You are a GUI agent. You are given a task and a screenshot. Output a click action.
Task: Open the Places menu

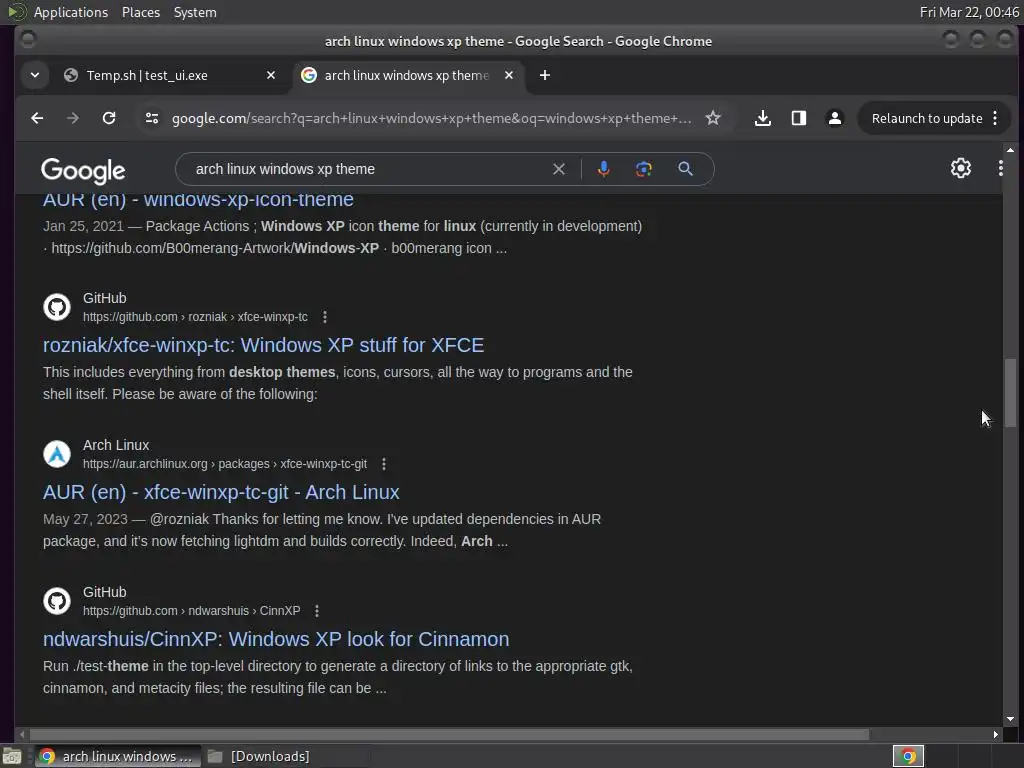point(141,12)
